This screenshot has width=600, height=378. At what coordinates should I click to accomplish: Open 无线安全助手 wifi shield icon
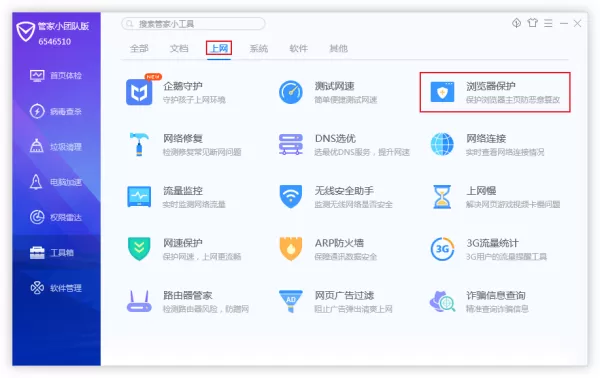[x=291, y=196]
